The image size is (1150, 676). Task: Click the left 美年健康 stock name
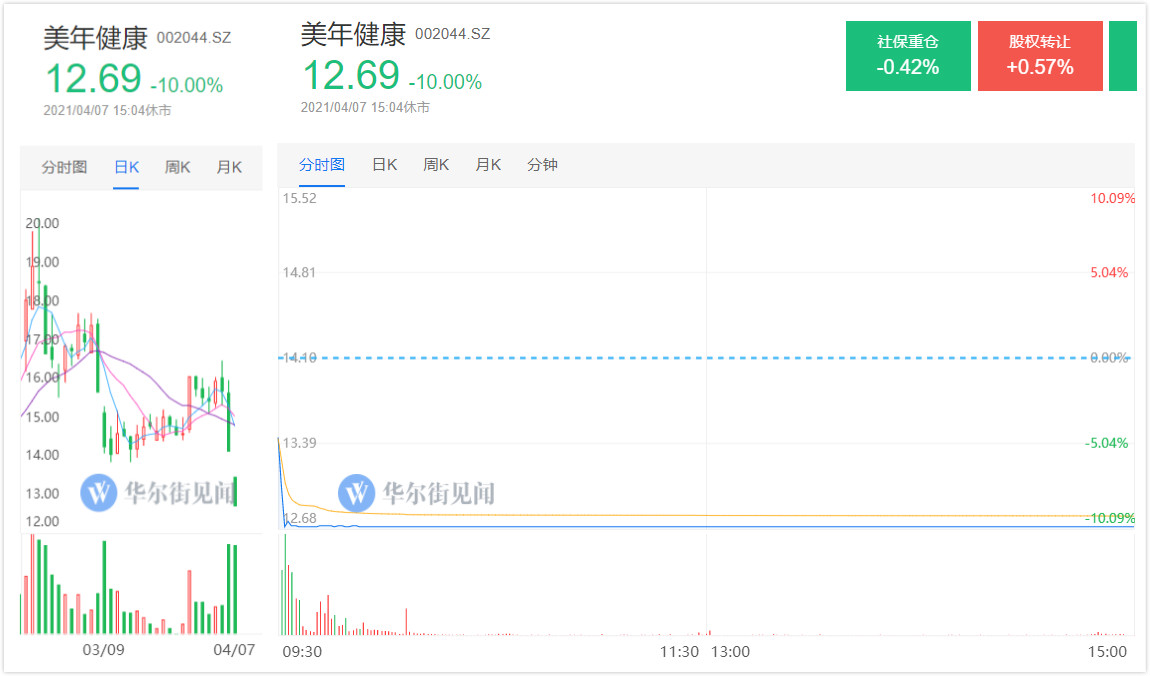pyautogui.click(x=95, y=38)
